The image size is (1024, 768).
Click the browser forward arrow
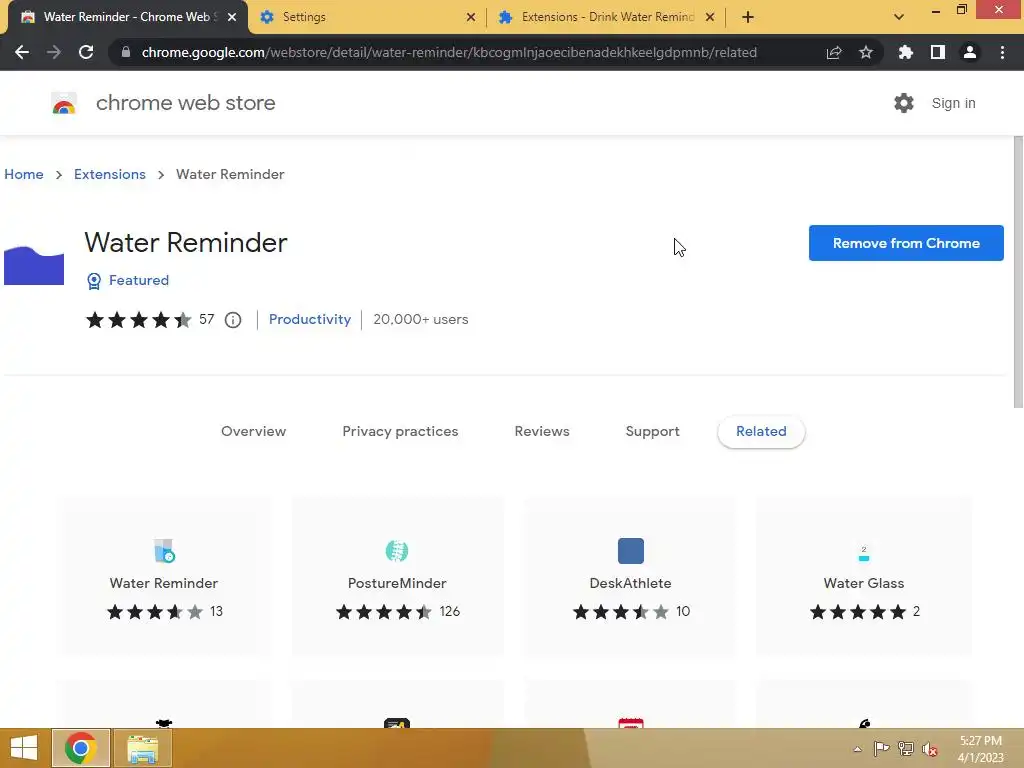click(54, 52)
